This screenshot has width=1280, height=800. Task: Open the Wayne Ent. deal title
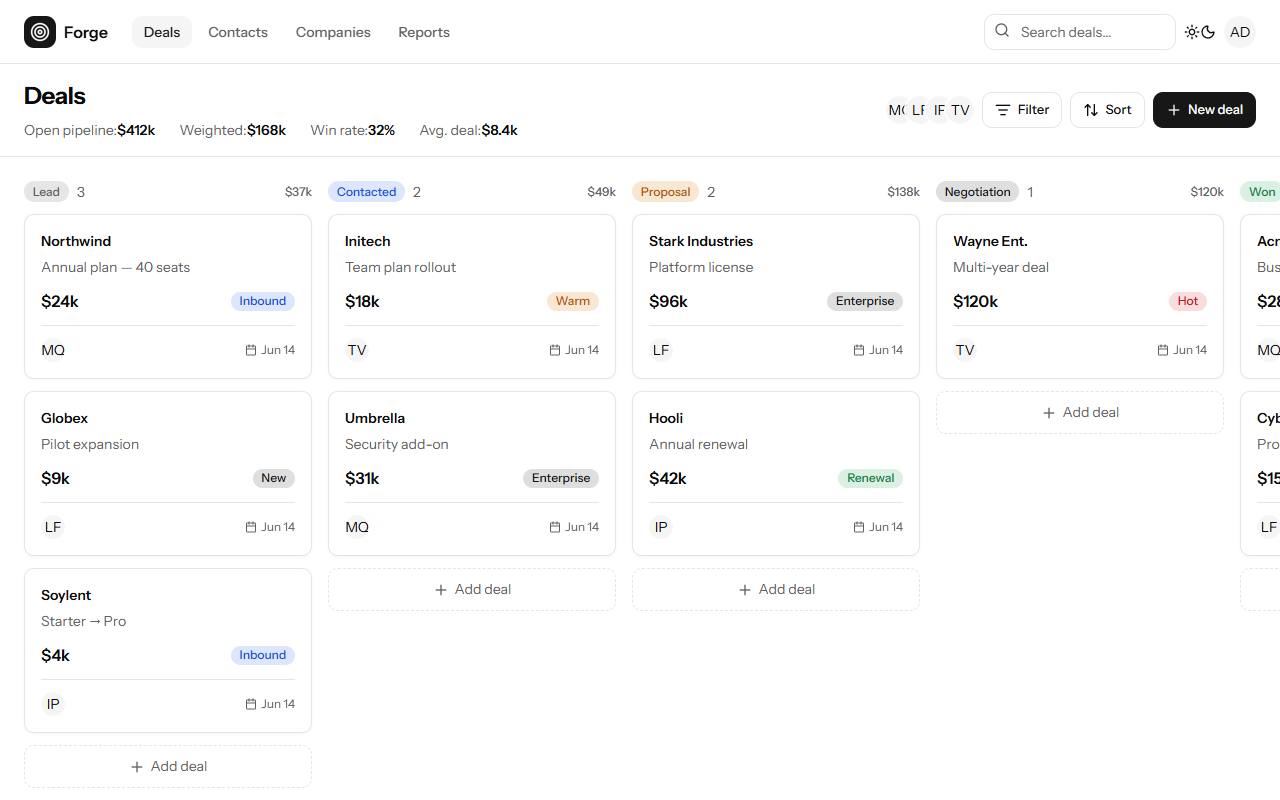coord(990,241)
